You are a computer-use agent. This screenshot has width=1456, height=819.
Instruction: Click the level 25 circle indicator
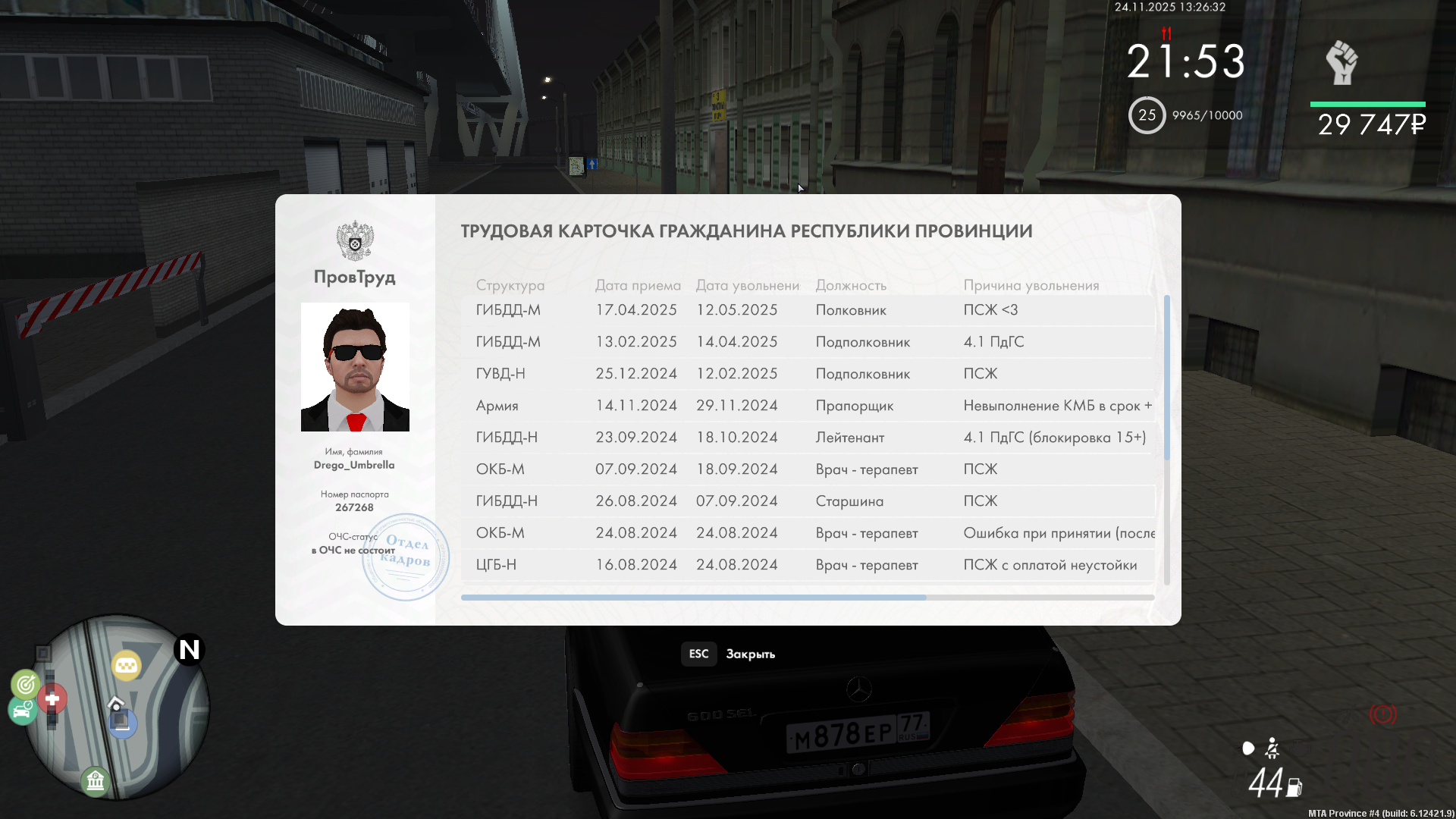(x=1147, y=115)
